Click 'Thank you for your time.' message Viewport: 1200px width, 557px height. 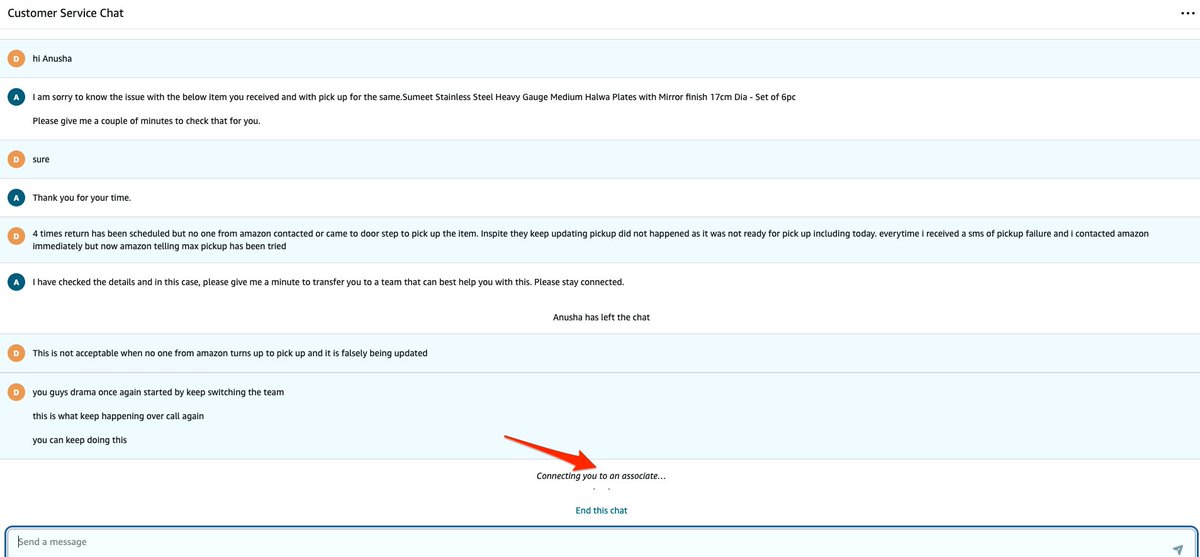pyautogui.click(x=81, y=198)
